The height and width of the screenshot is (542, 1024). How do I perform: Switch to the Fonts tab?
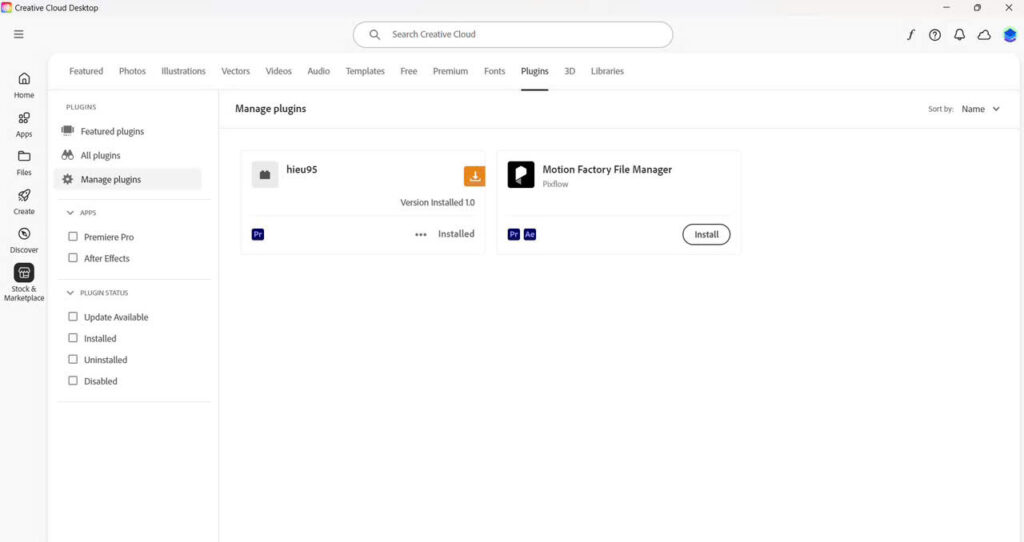[x=494, y=71]
